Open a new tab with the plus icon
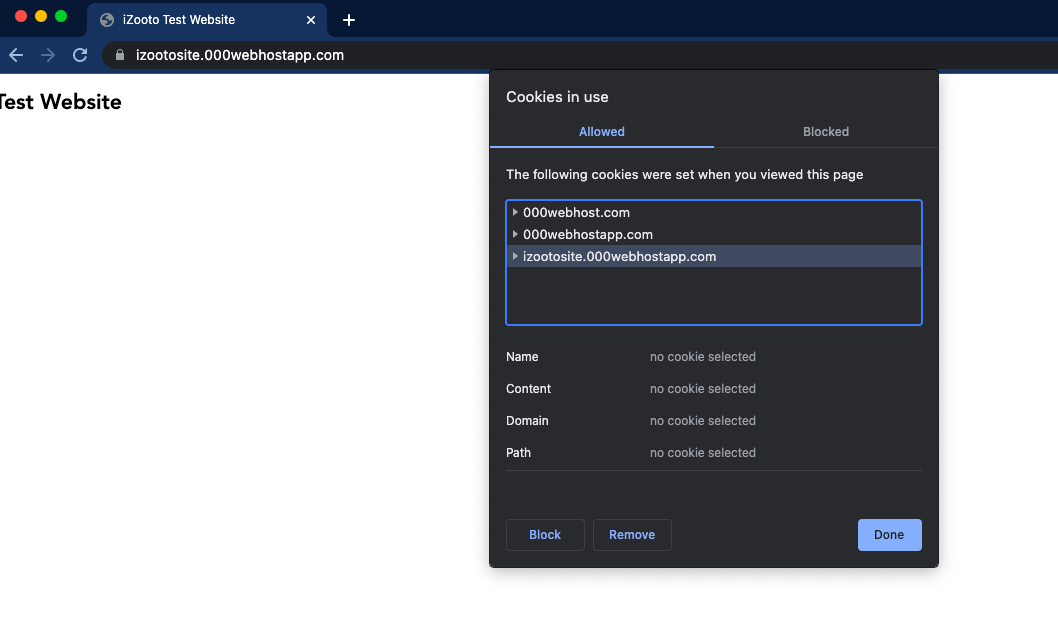This screenshot has height=618, width=1058. click(349, 20)
